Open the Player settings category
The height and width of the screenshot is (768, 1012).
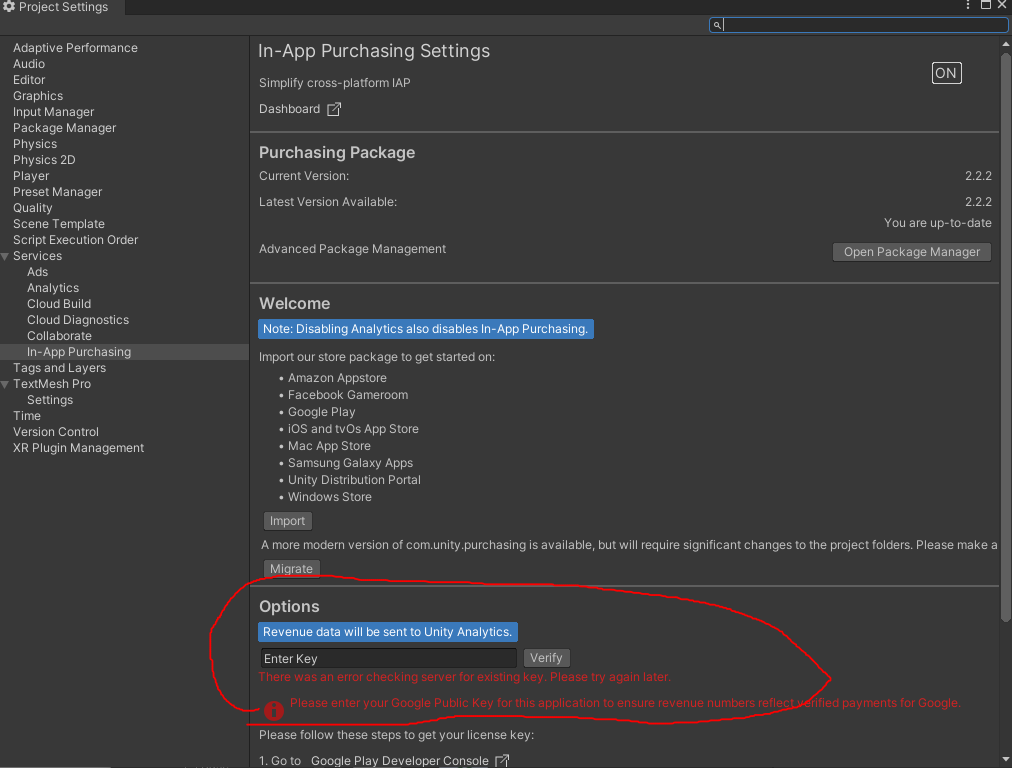31,176
